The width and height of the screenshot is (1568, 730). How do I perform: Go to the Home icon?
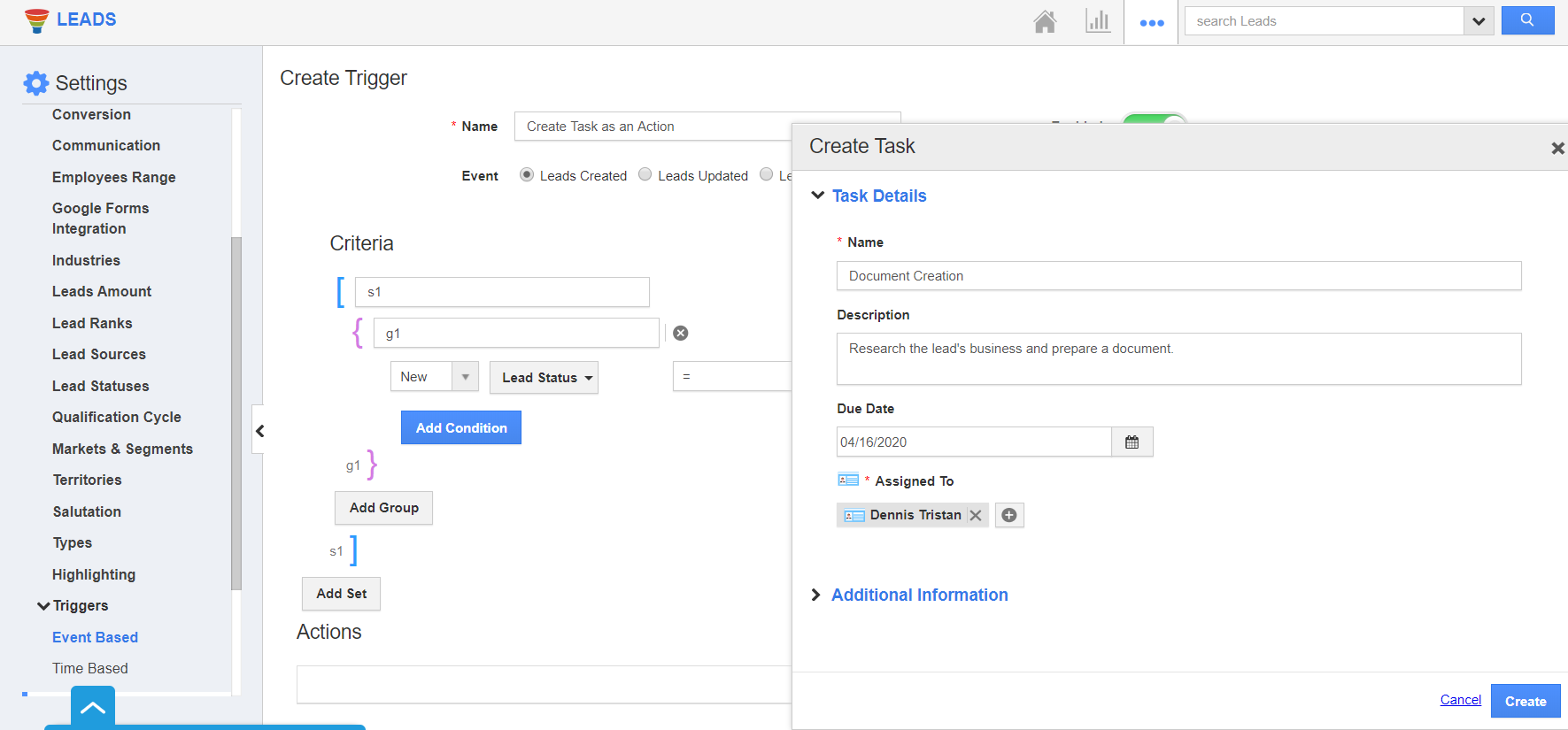point(1045,21)
